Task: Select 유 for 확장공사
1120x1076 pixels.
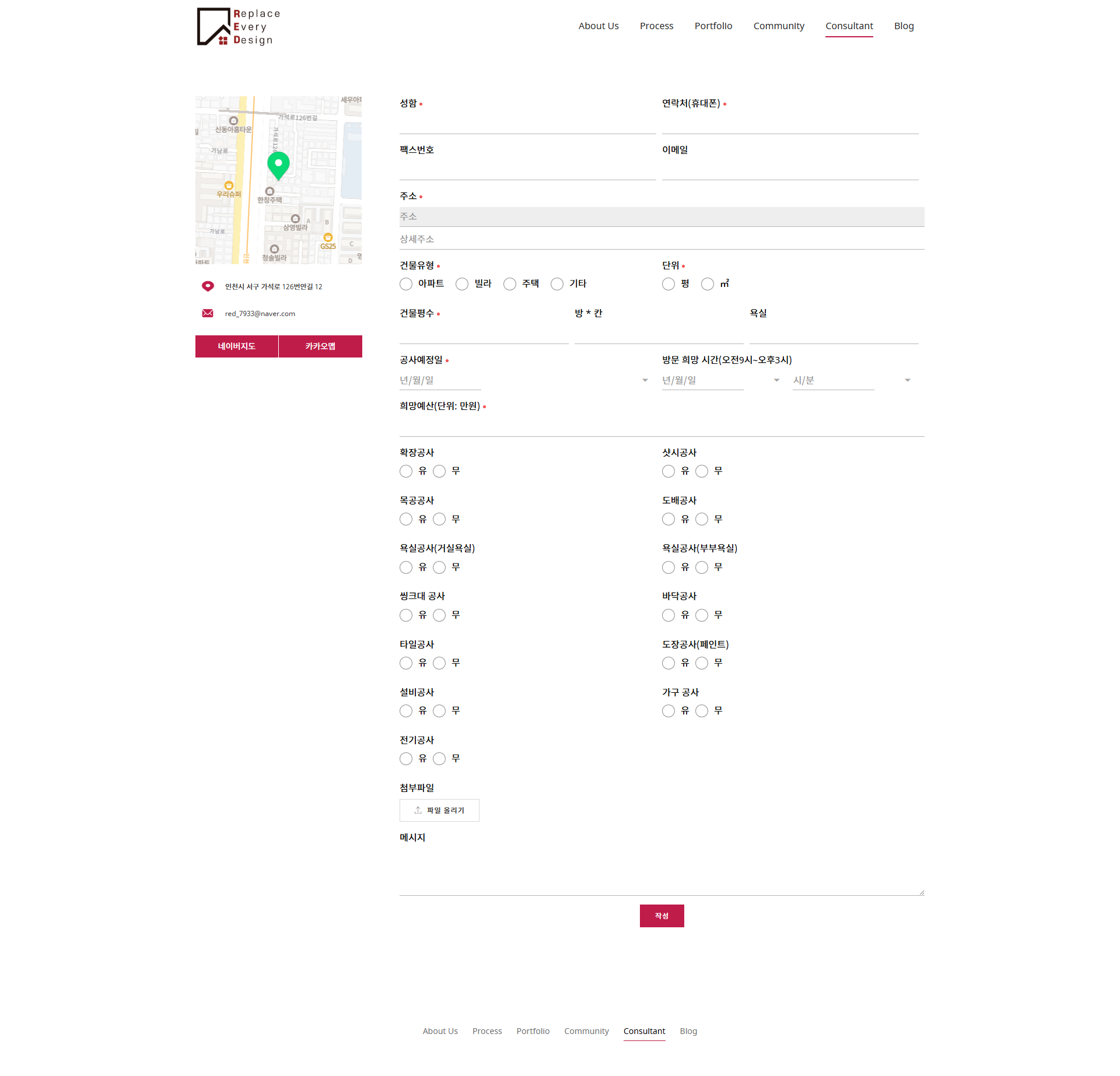Action: click(x=406, y=471)
